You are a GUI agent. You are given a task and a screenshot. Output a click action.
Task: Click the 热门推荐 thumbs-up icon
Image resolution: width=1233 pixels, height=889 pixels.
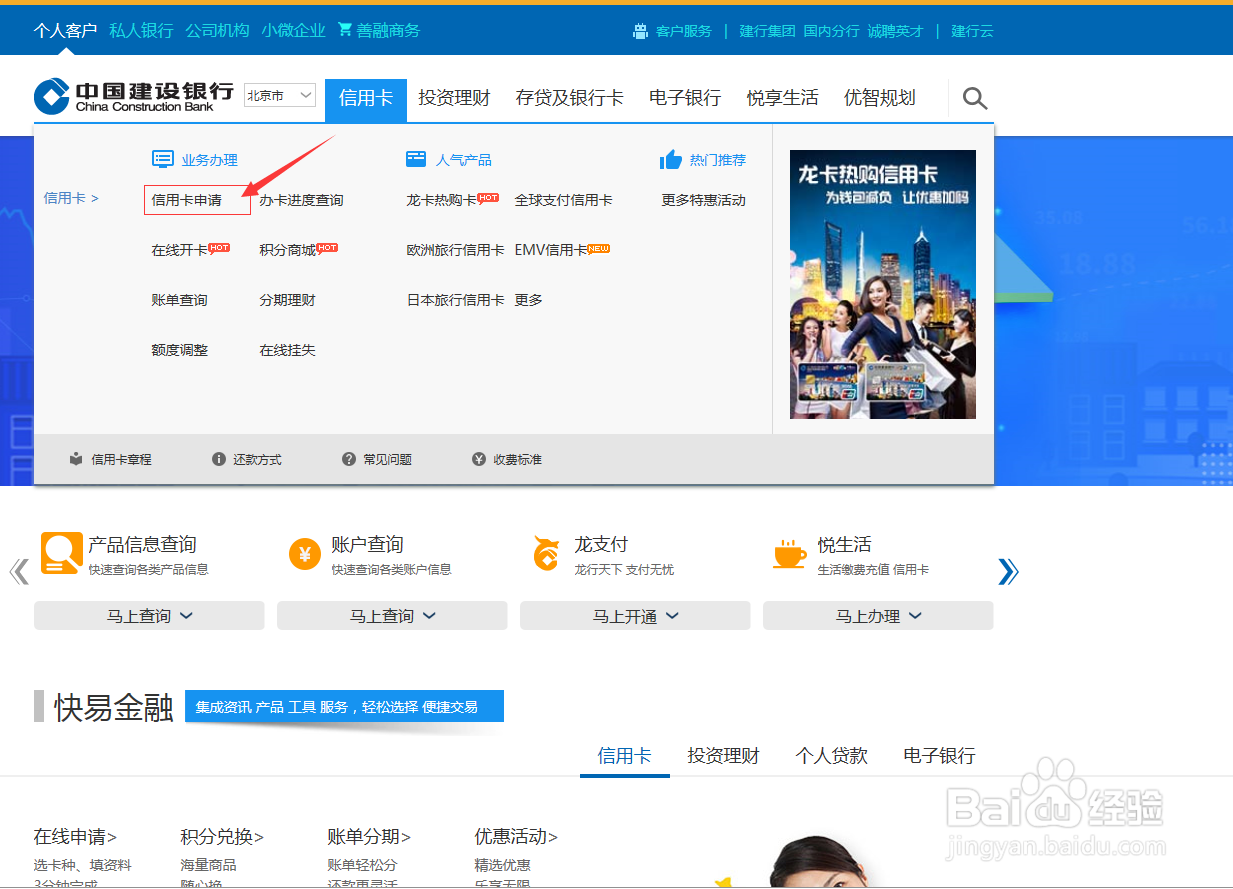(x=670, y=159)
